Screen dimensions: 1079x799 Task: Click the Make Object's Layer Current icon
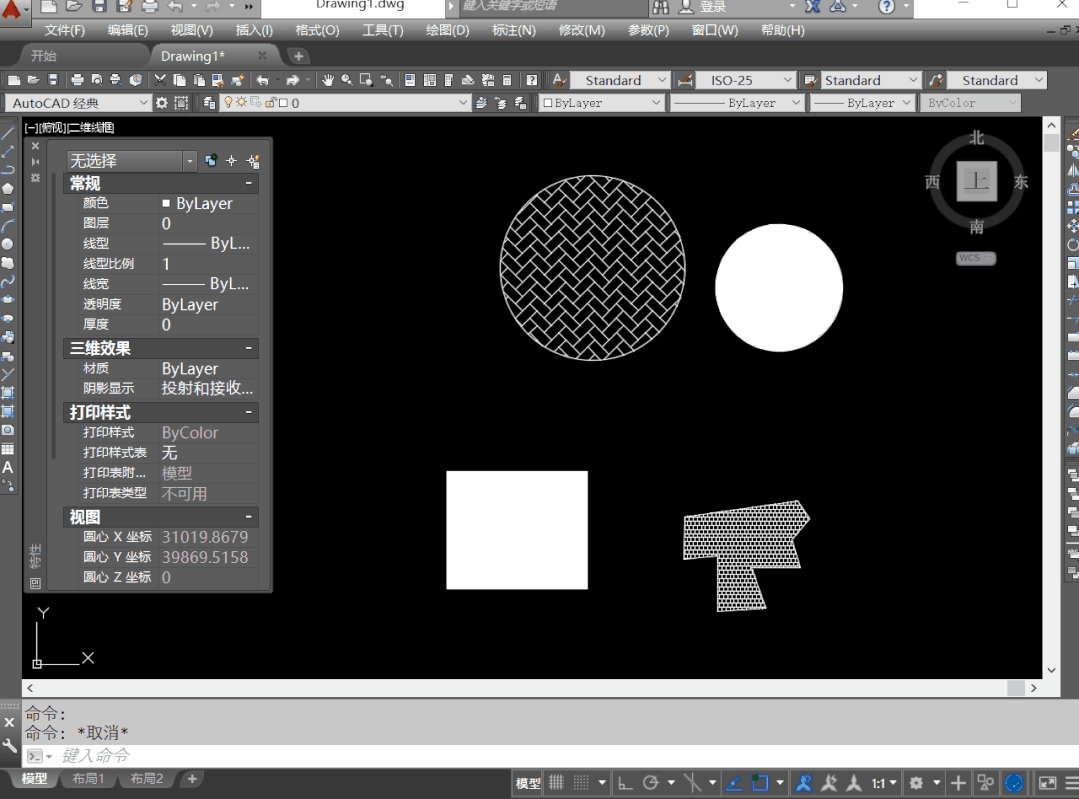[481, 103]
